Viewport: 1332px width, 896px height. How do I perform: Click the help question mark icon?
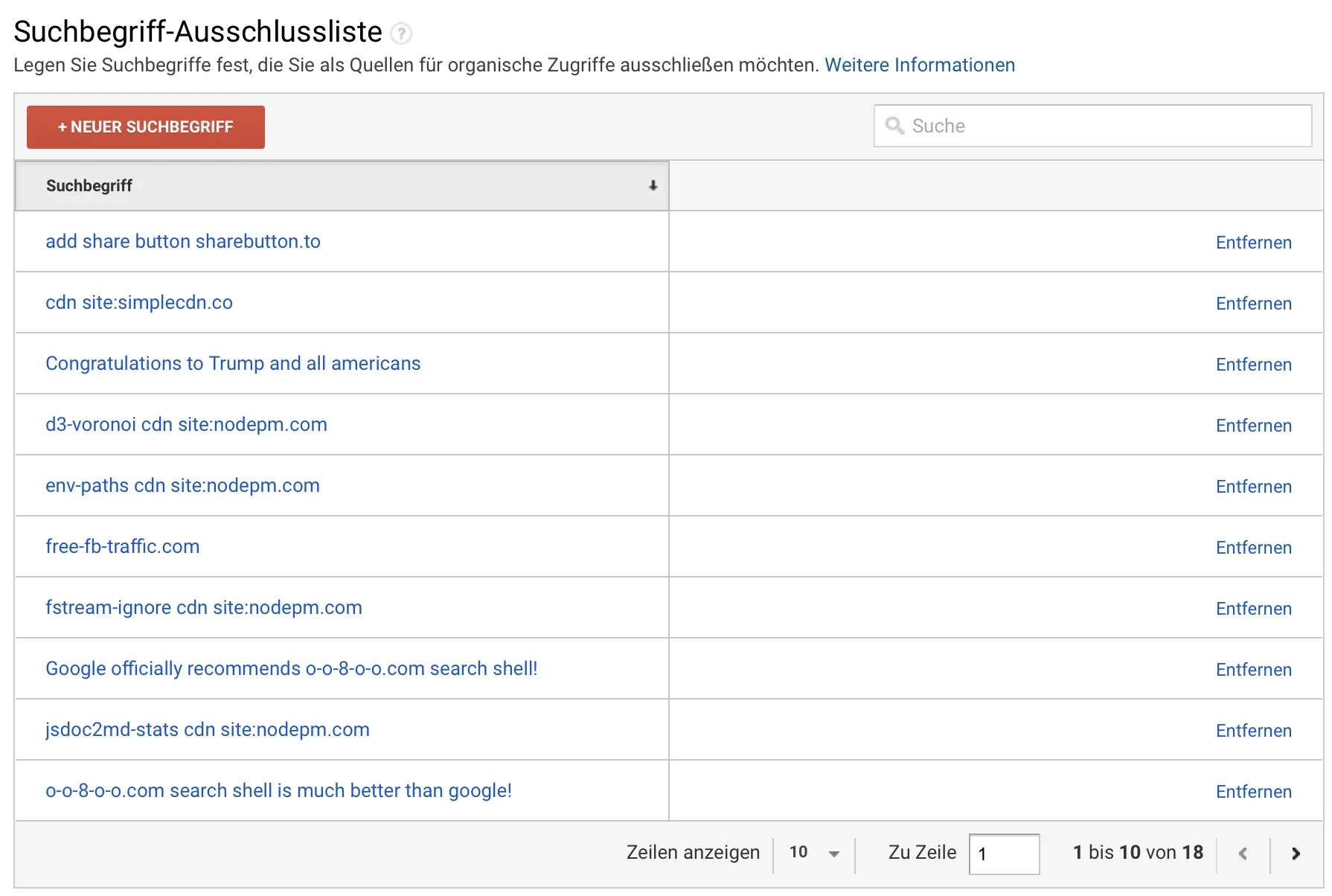pyautogui.click(x=401, y=33)
